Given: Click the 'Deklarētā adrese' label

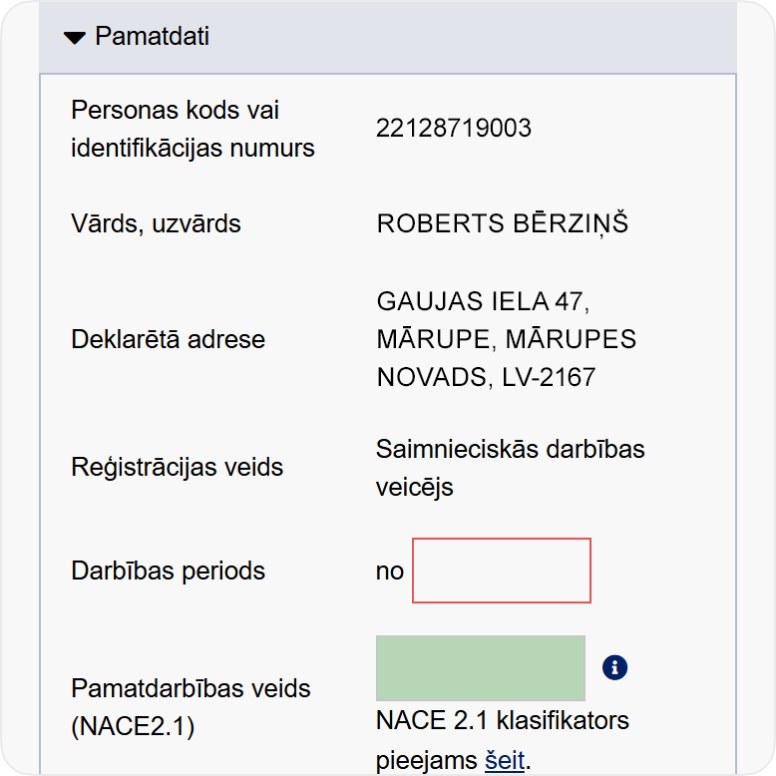Looking at the screenshot, I should 168,339.
